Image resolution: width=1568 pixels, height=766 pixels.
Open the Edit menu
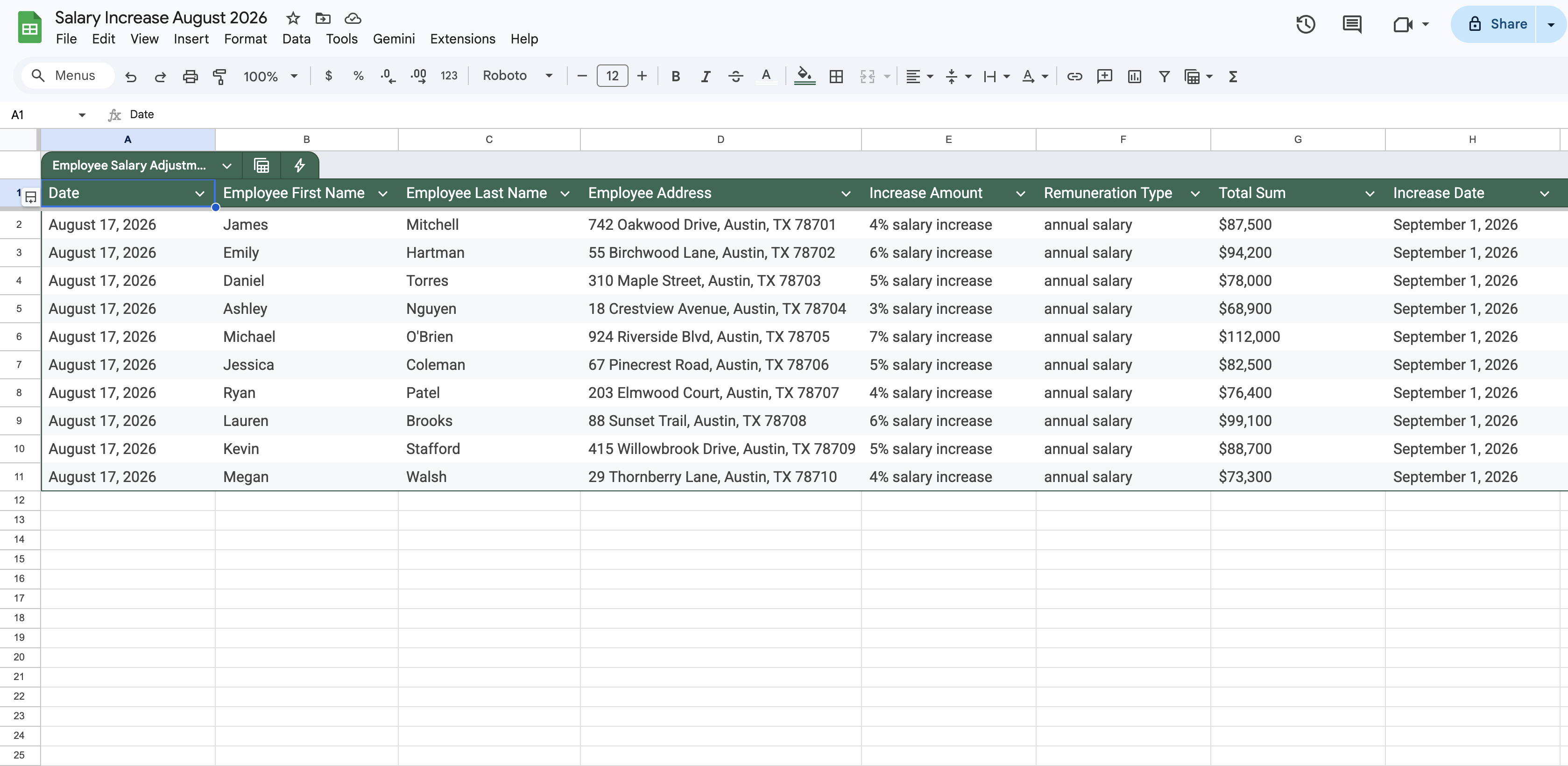pos(104,39)
